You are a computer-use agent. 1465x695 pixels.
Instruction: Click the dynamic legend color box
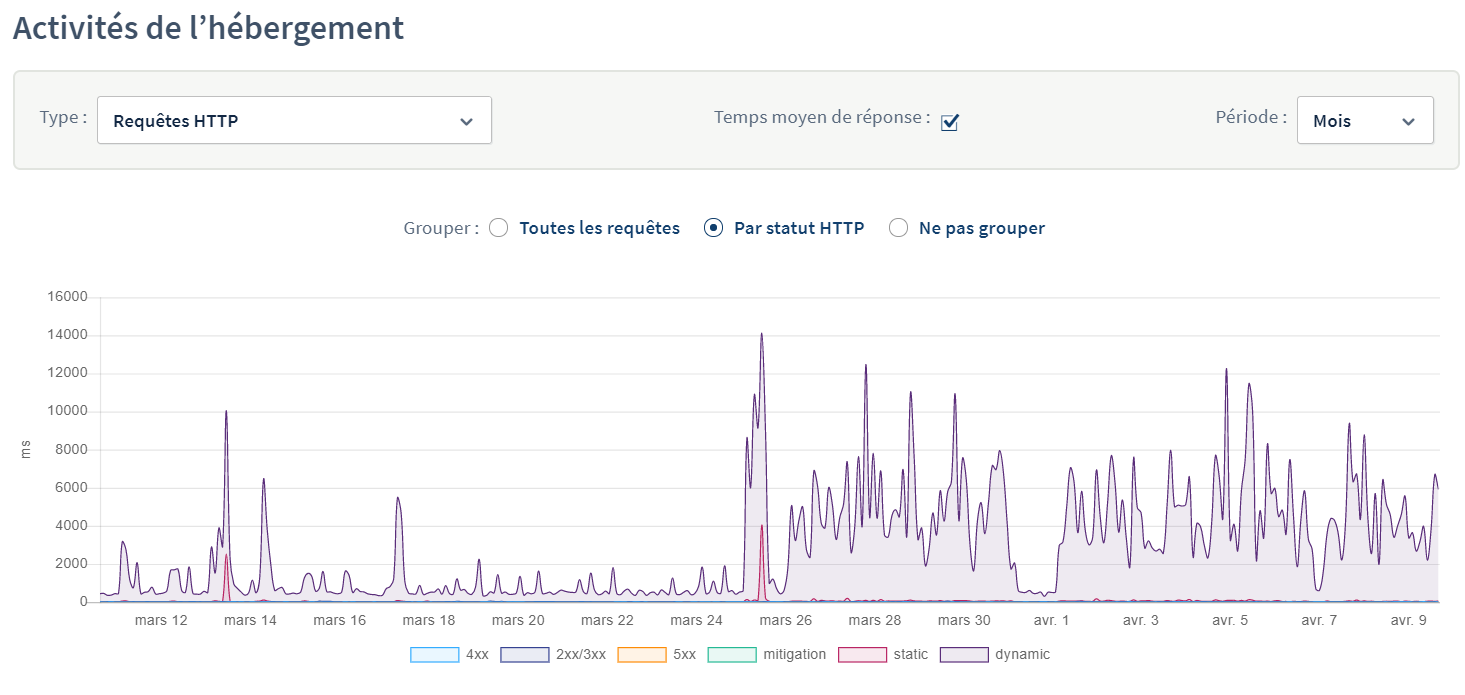pos(963,655)
